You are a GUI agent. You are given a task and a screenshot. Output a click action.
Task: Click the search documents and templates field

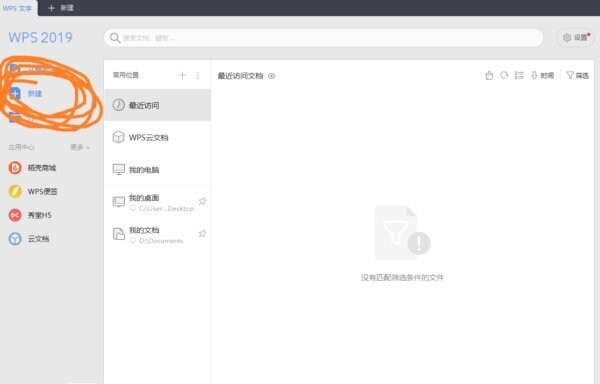point(323,38)
